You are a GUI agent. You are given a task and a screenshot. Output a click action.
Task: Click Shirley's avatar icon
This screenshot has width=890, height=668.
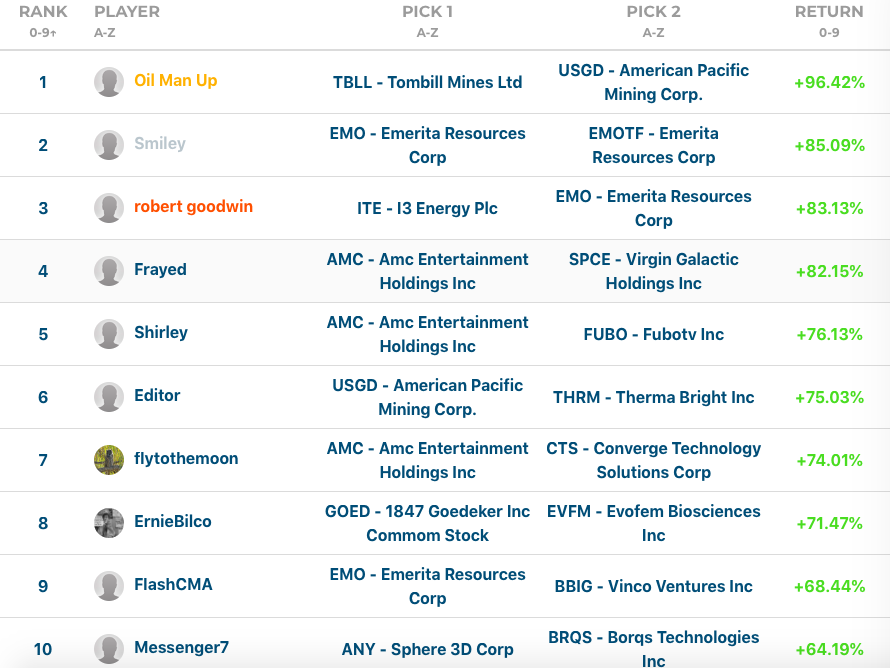click(109, 334)
